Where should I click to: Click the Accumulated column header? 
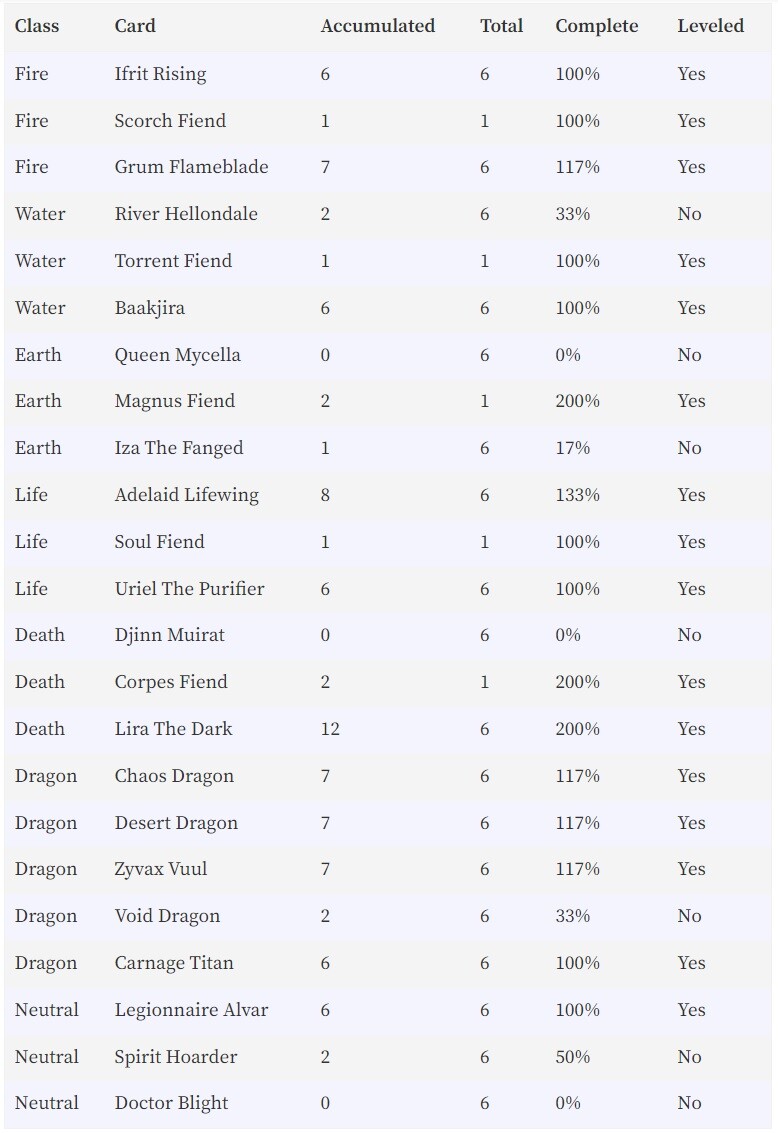click(378, 26)
